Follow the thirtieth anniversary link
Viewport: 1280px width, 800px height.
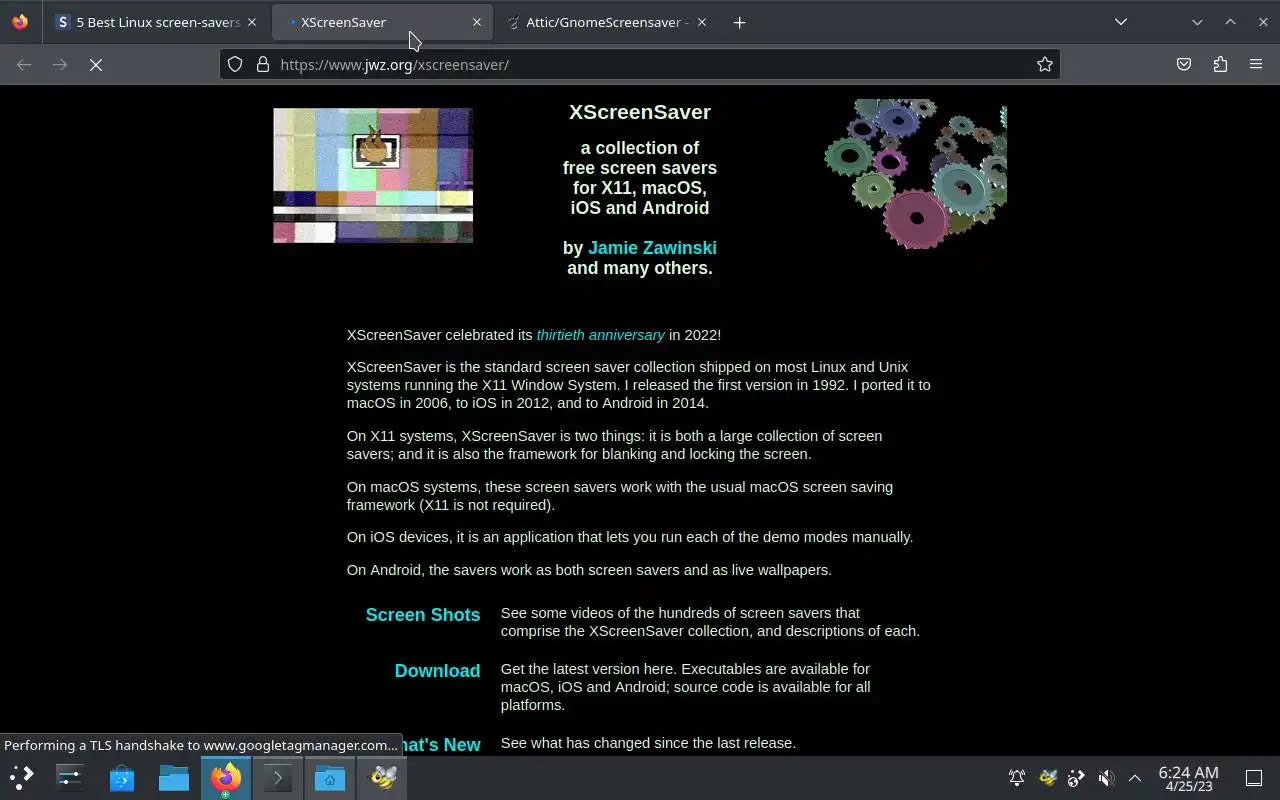(600, 335)
